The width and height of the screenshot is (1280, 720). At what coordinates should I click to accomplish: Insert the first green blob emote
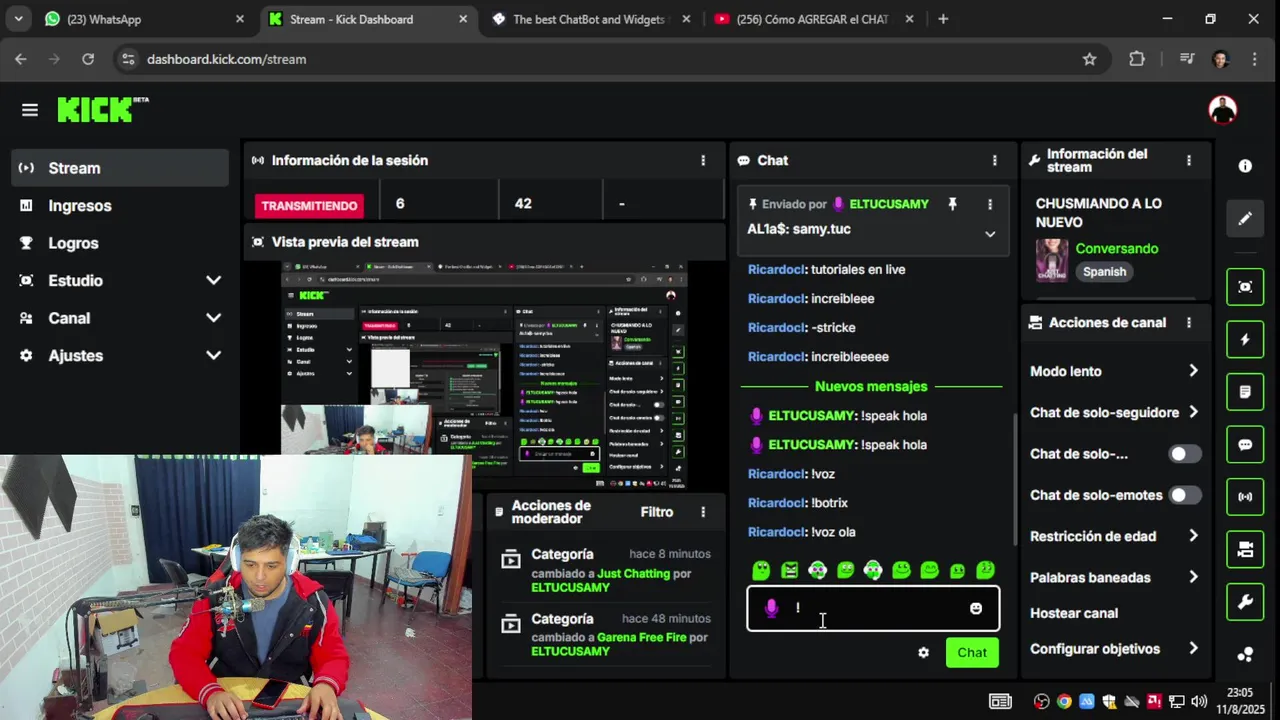point(762,570)
